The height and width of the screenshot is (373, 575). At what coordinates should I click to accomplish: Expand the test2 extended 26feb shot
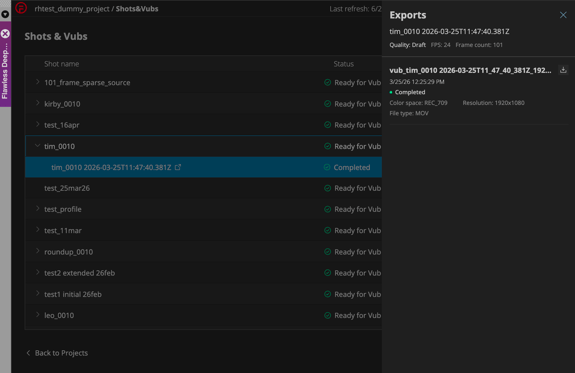point(37,273)
